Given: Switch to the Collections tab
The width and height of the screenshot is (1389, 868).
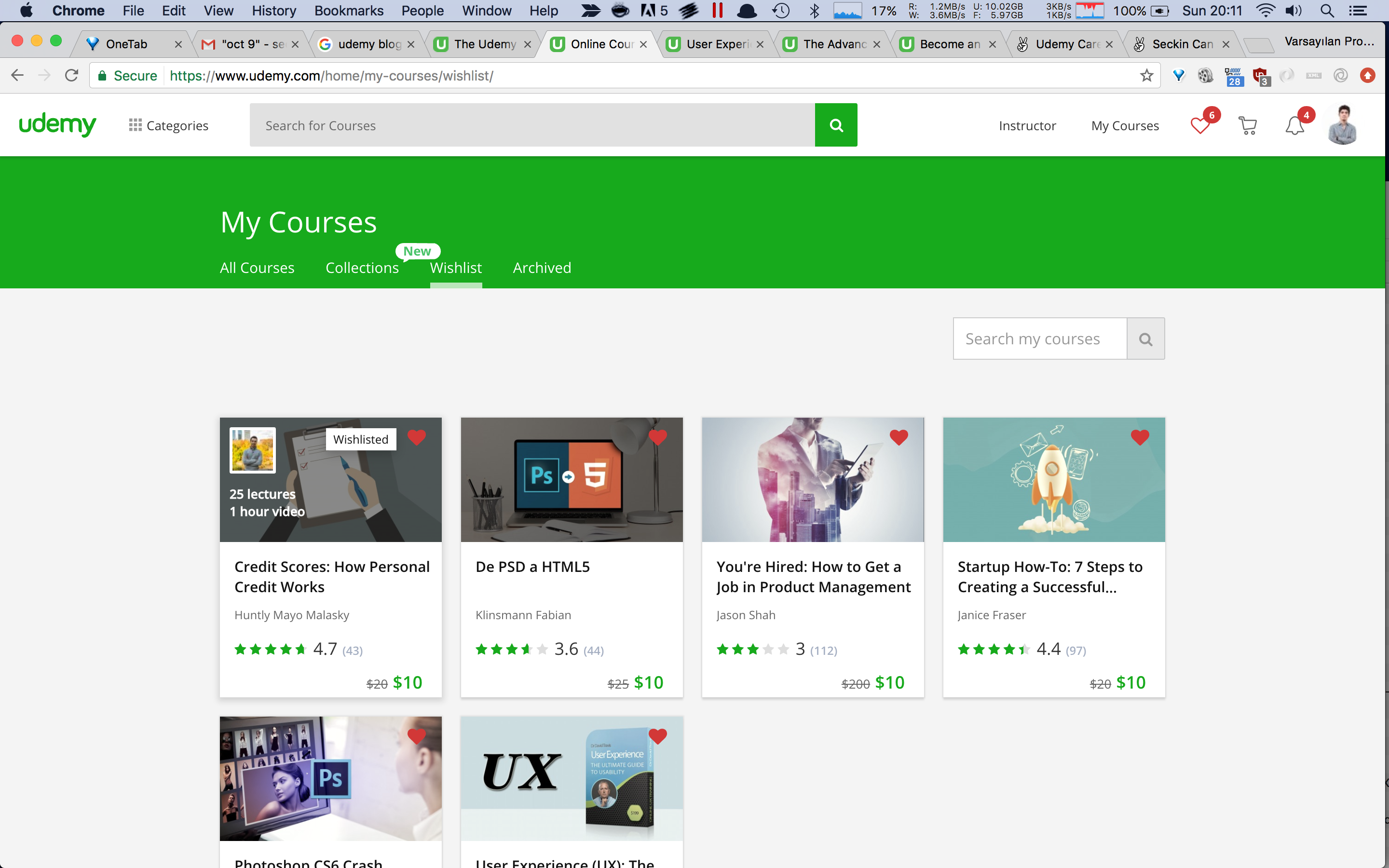Looking at the screenshot, I should [x=362, y=268].
